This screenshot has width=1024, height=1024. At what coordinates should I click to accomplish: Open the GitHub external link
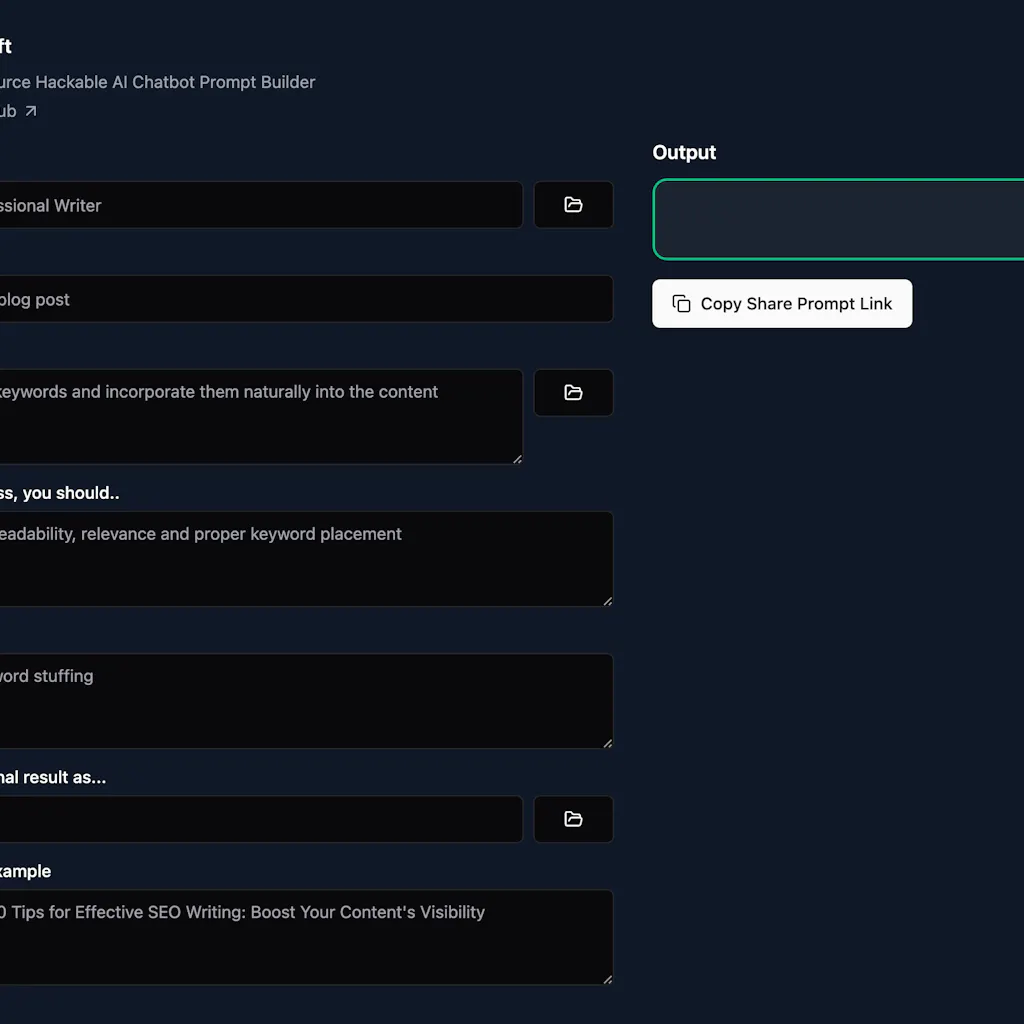[18, 111]
